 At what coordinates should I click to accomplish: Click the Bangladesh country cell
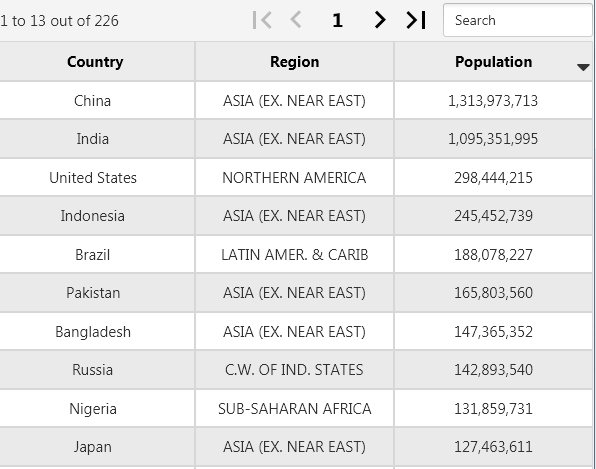(x=93, y=331)
